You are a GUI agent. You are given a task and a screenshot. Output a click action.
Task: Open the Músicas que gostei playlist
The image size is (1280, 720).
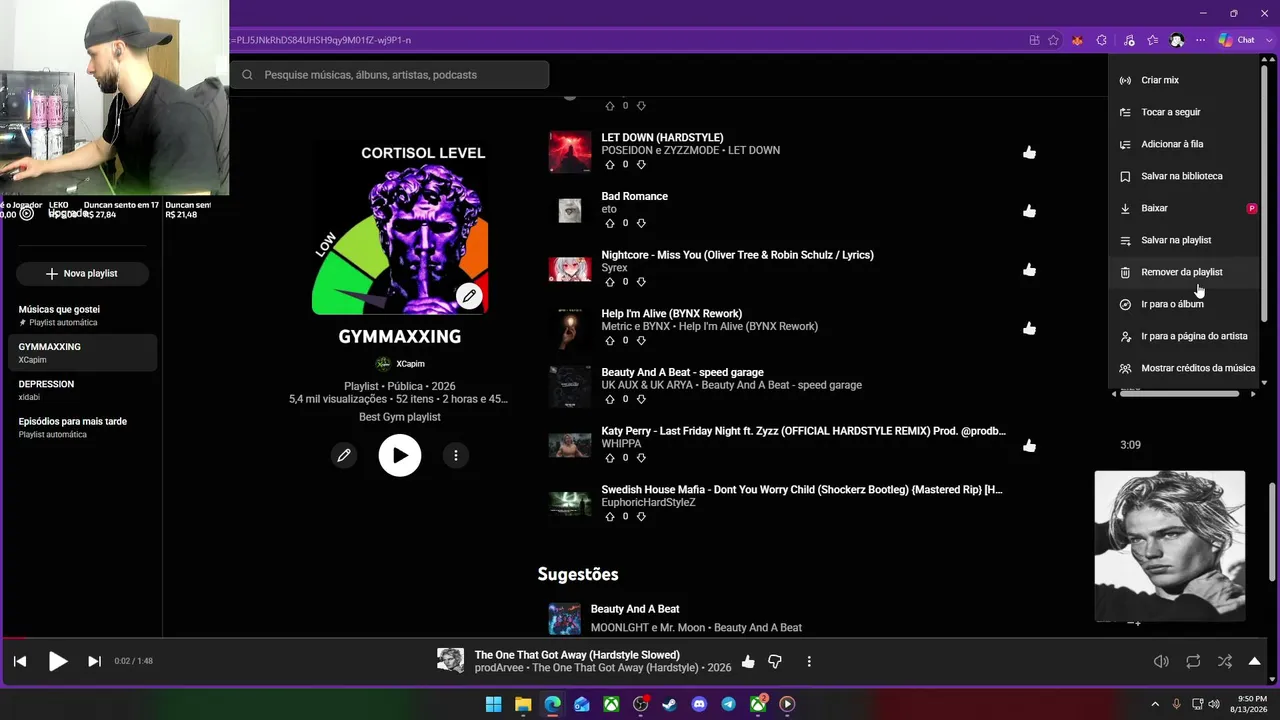[x=81, y=315]
